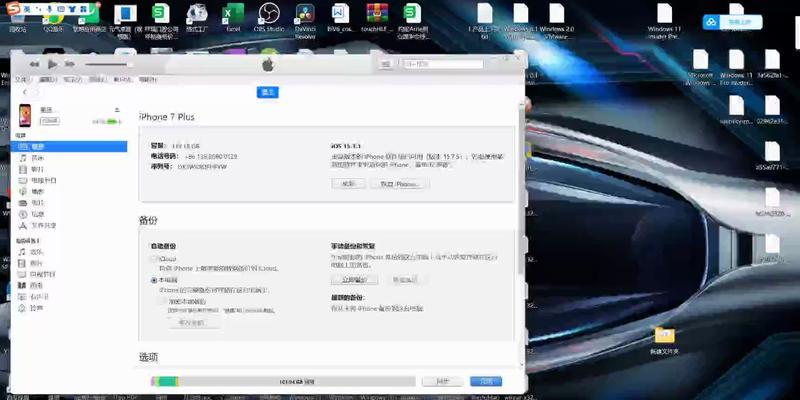Enable the encrypt local backup checkbox
Viewport: 800px width, 400px height.
[x=163, y=302]
